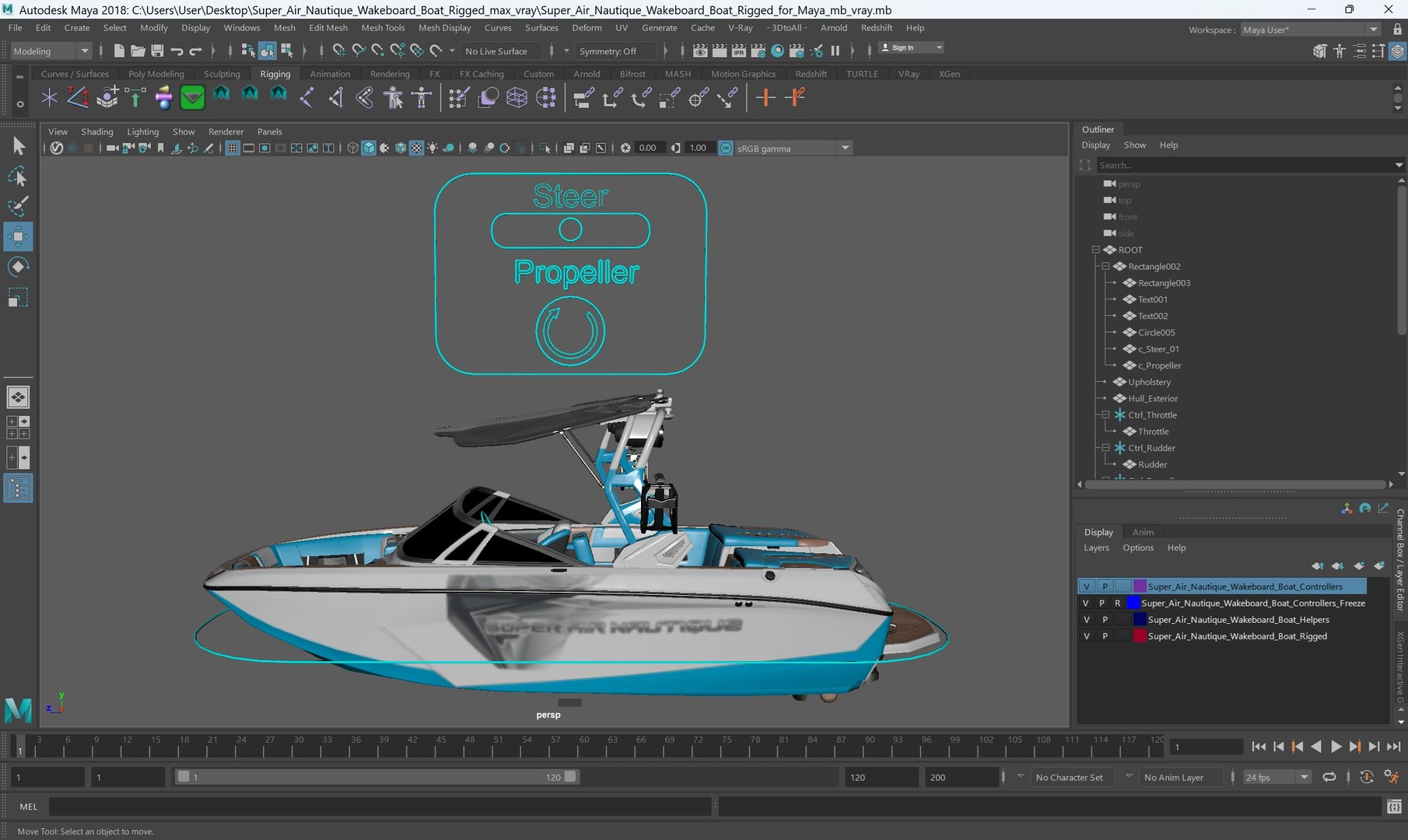This screenshot has width=1408, height=840.
Task: Open the sRGB gamma view transform dropdown
Action: pyautogui.click(x=793, y=148)
